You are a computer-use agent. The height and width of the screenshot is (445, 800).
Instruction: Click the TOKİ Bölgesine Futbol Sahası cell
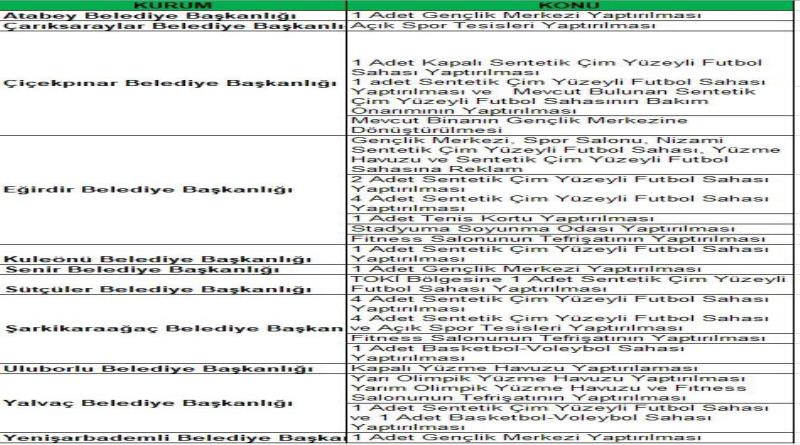[550, 285]
